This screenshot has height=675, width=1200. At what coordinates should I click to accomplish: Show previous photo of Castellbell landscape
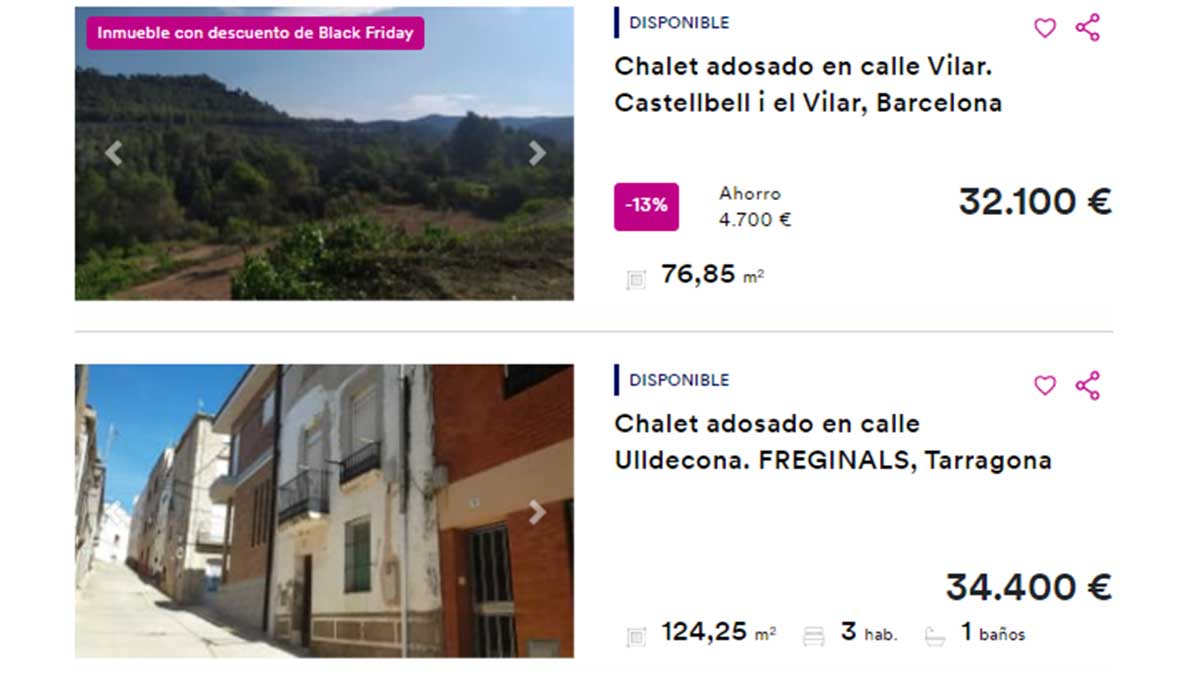(113, 153)
